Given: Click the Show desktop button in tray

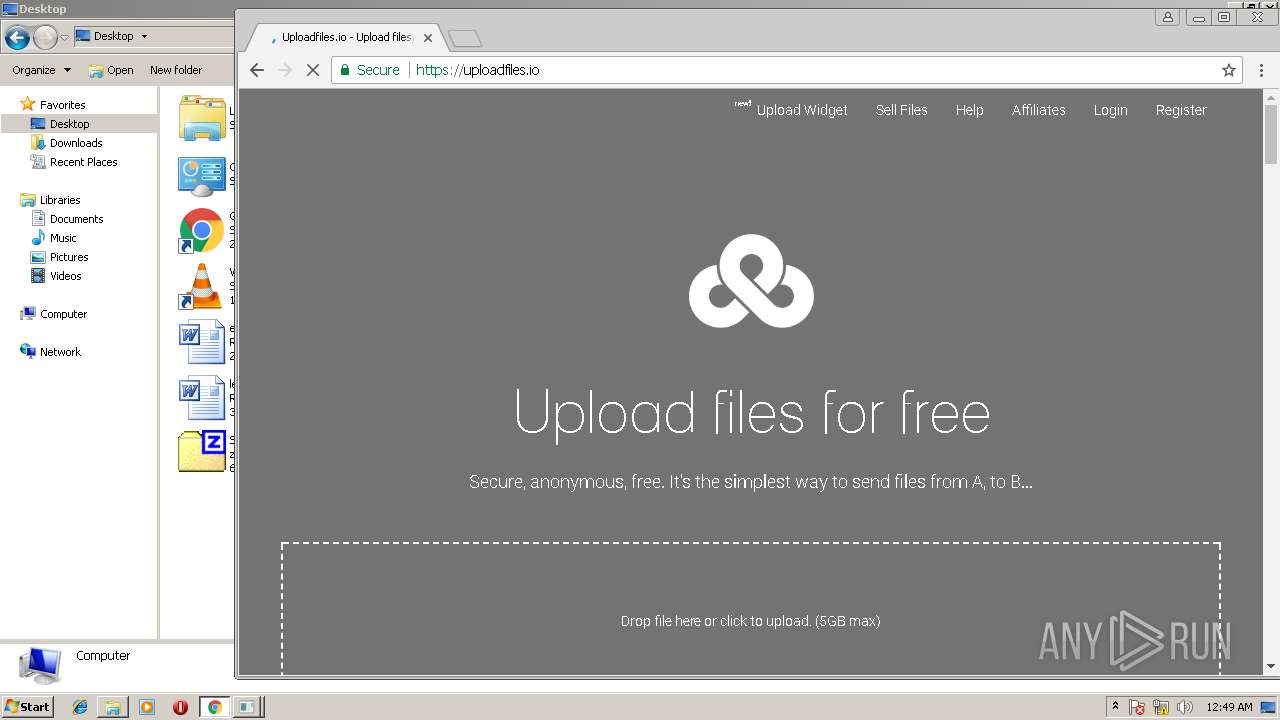Looking at the screenshot, I should coord(1270,707).
